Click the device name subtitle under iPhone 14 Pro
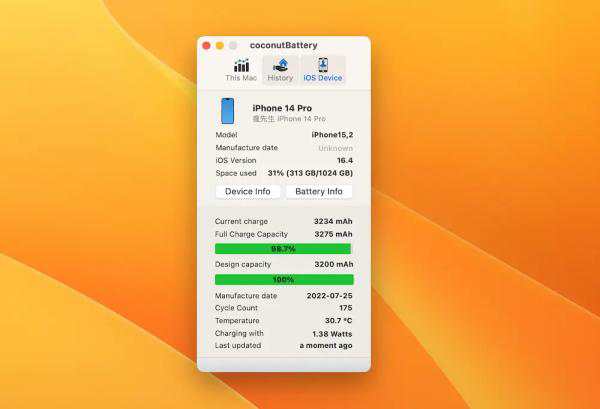 pos(289,119)
